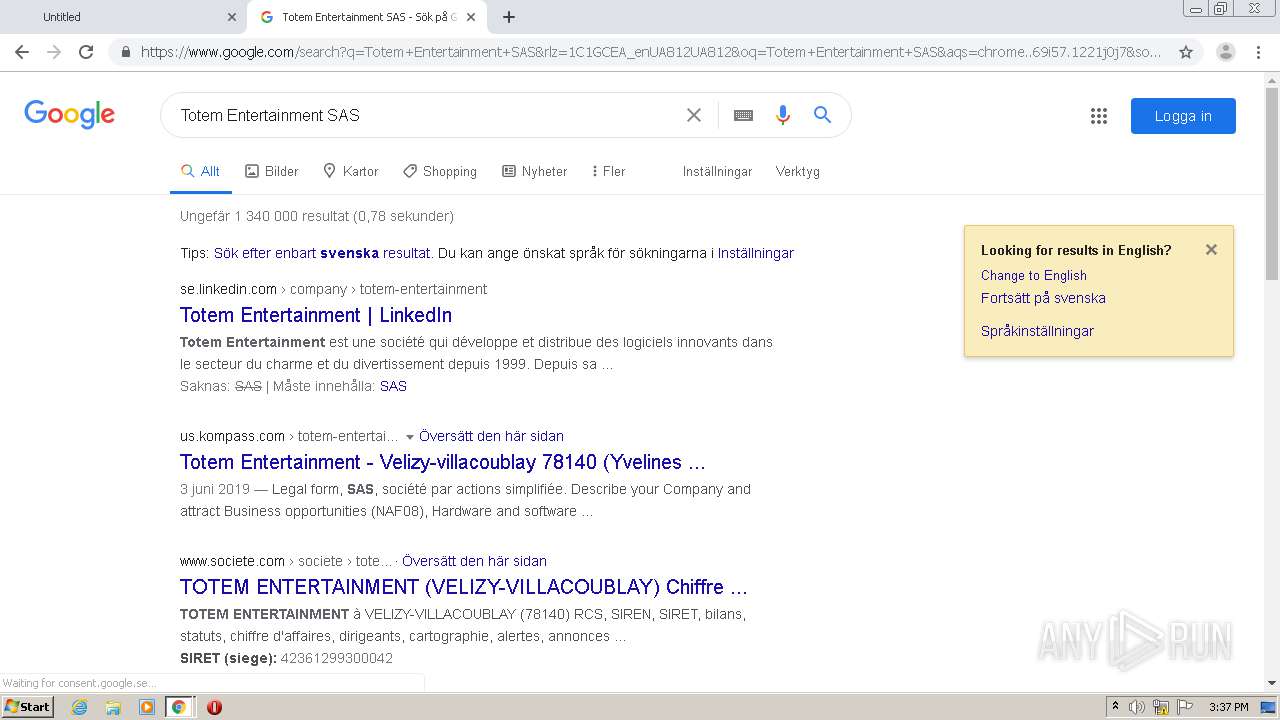
Task: Expand the dropdown arrow beside us.kompass.com
Action: 409,437
